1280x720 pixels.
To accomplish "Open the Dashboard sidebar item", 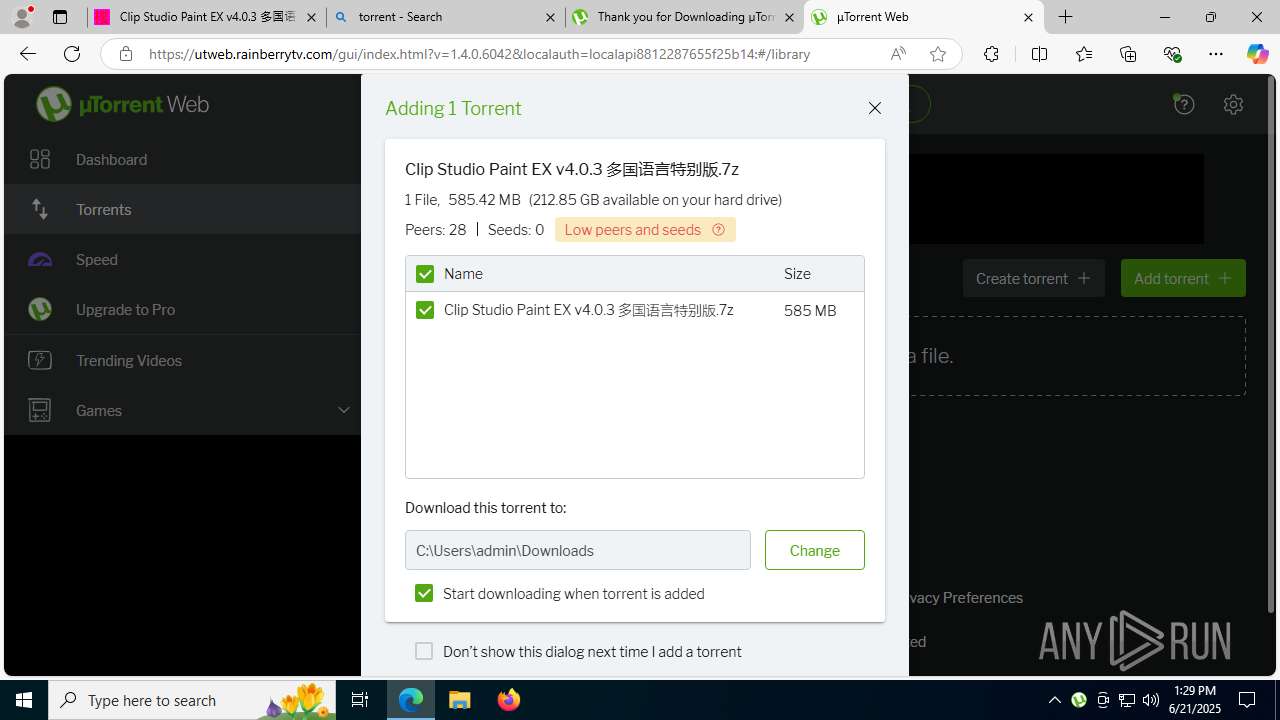I will pos(182,159).
